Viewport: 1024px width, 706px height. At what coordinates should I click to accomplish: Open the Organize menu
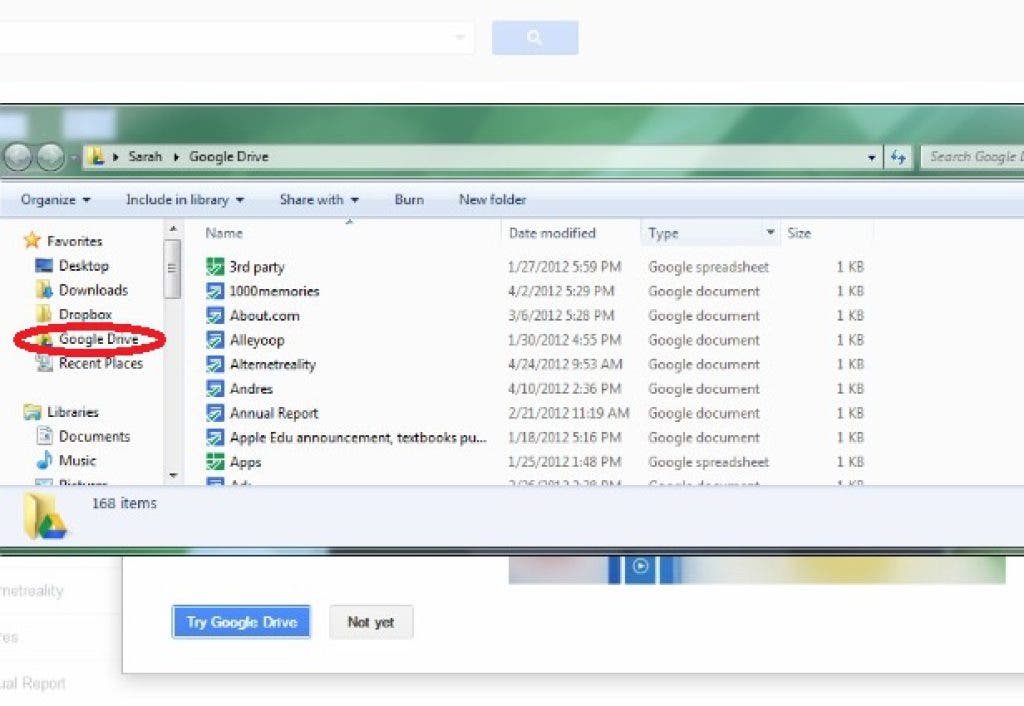pyautogui.click(x=56, y=200)
